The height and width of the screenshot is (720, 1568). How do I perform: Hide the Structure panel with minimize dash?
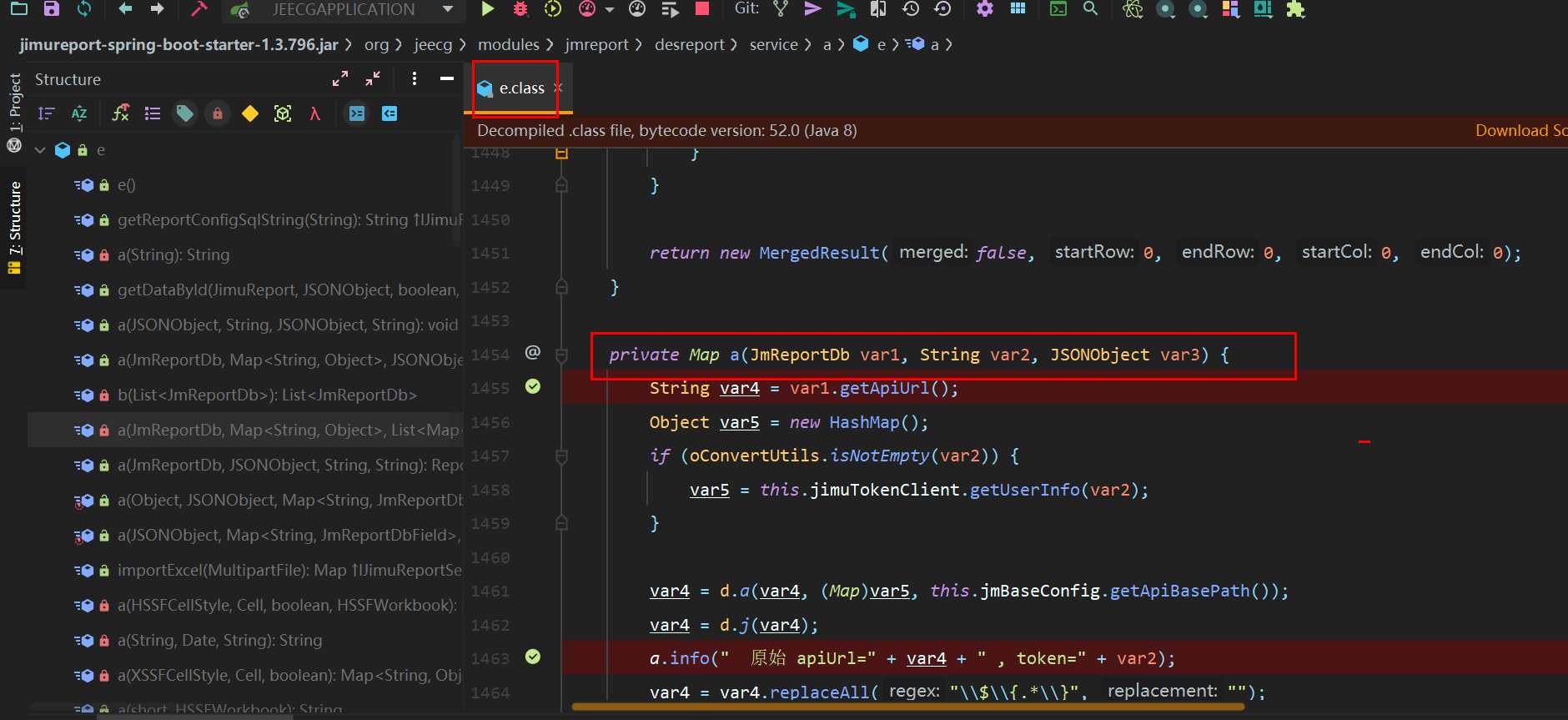[x=447, y=78]
